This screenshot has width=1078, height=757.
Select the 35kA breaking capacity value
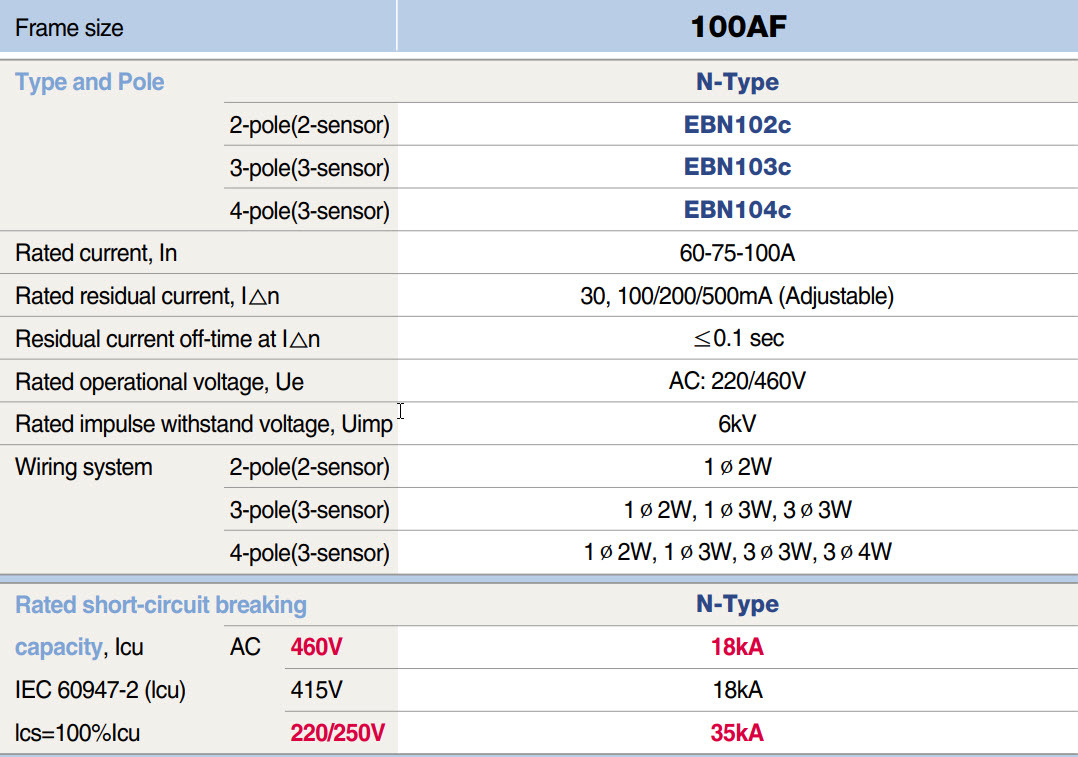click(x=737, y=732)
